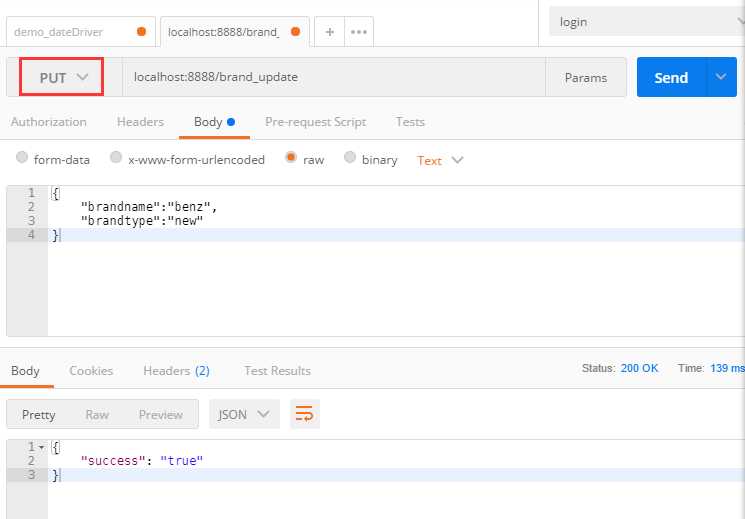Open the response Cookies tab
Screen dimensions: 745x519
pyautogui.click(x=91, y=371)
